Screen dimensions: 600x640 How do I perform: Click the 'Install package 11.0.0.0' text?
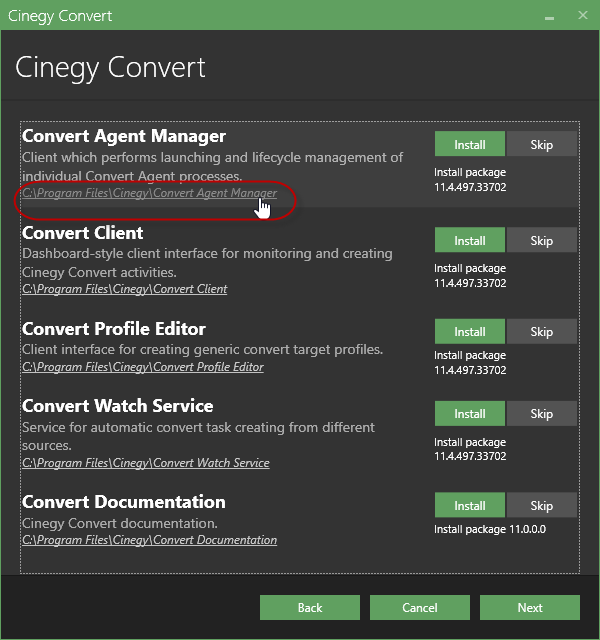pos(490,529)
